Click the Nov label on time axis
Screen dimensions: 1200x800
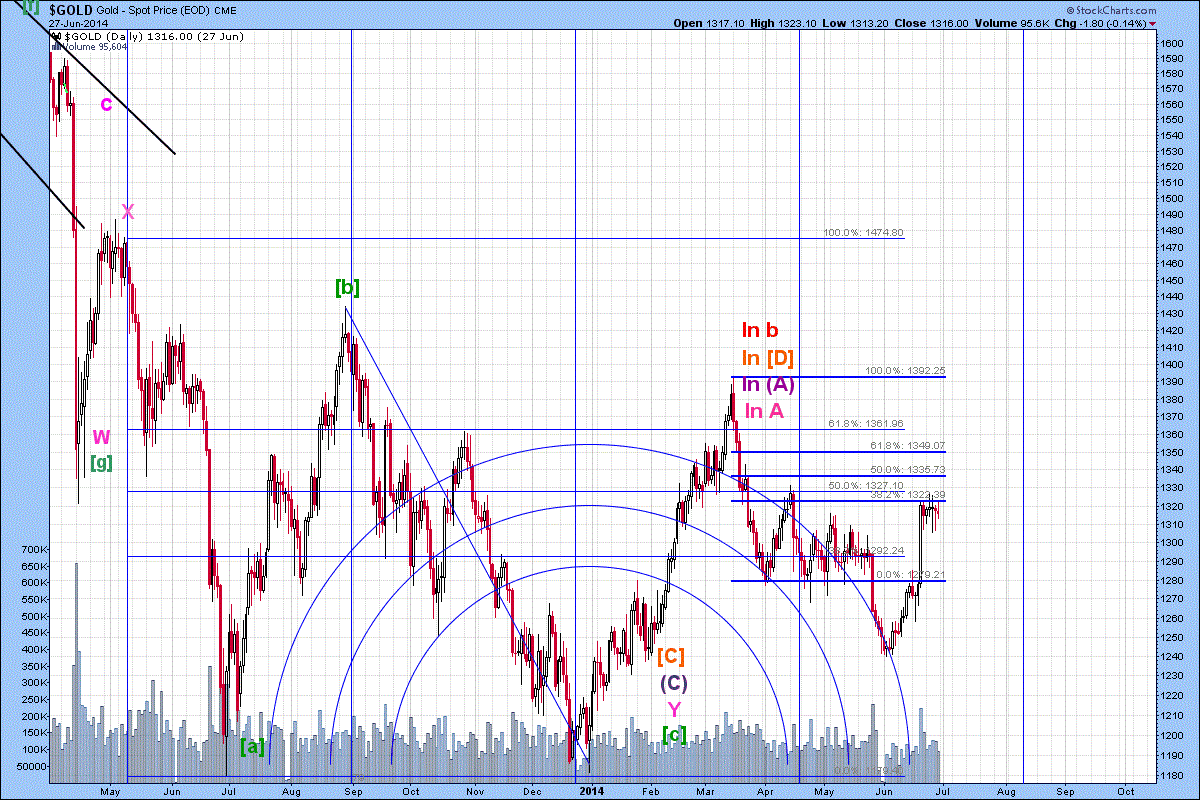click(473, 790)
